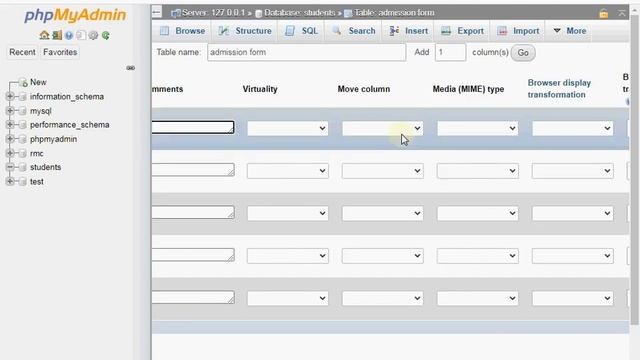Open Move column dropdown in third row

382,213
